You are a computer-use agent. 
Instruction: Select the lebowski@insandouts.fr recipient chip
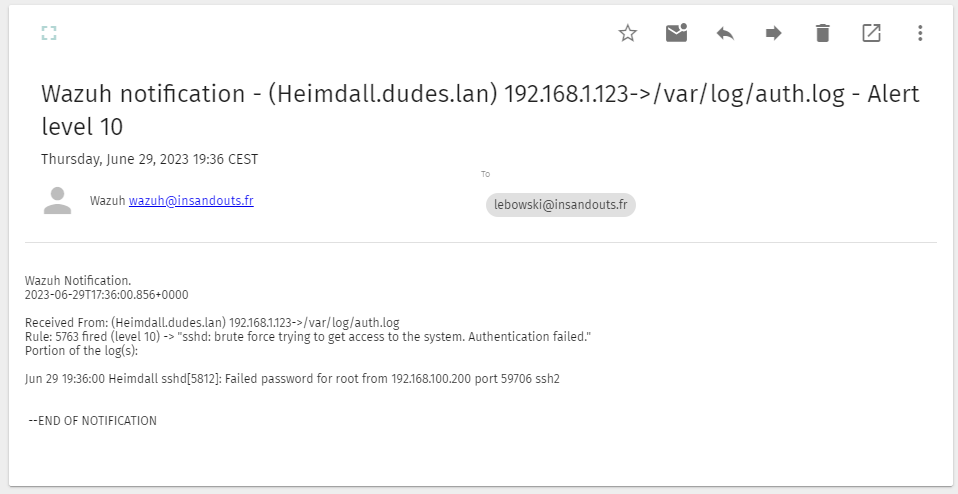coord(560,205)
